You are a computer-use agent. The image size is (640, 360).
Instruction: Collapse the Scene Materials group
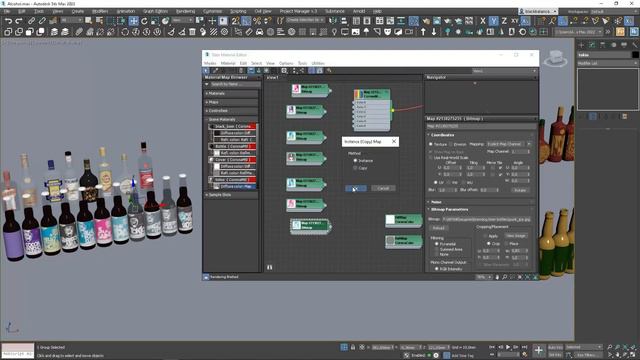(x=231, y=119)
